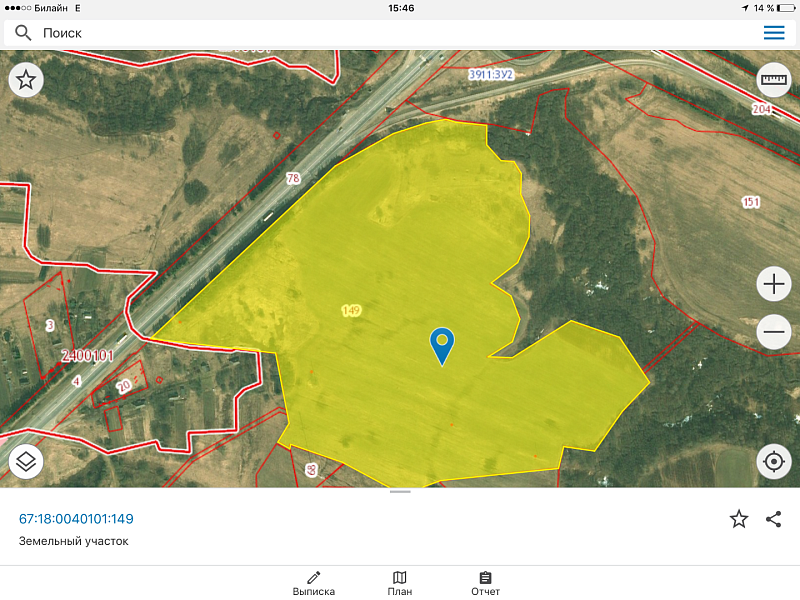Tap the blue location pin marker
800x600 pixels.
coord(442,344)
